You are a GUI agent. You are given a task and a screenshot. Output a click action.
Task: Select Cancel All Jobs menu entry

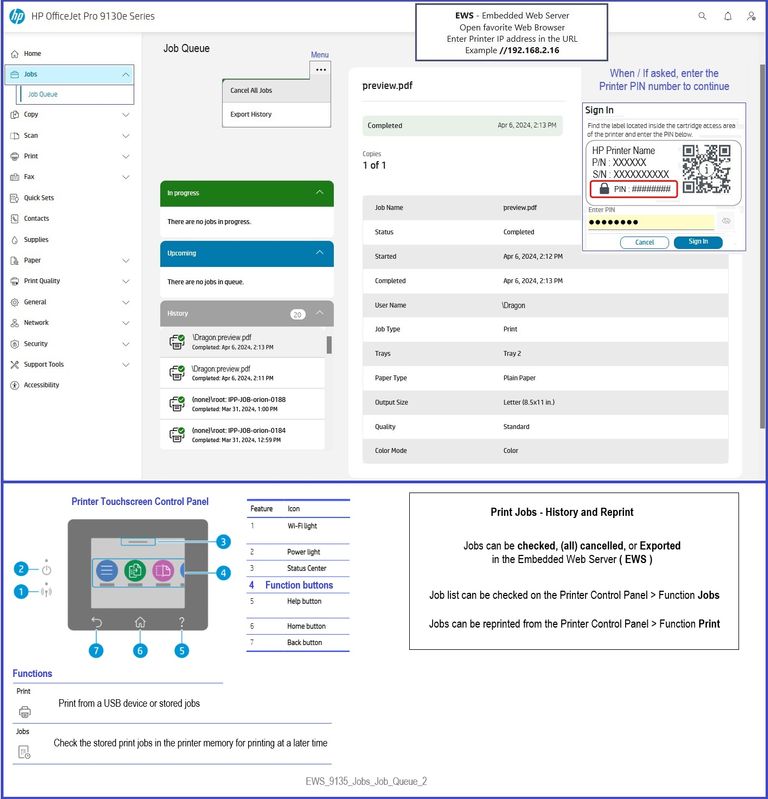(x=277, y=91)
